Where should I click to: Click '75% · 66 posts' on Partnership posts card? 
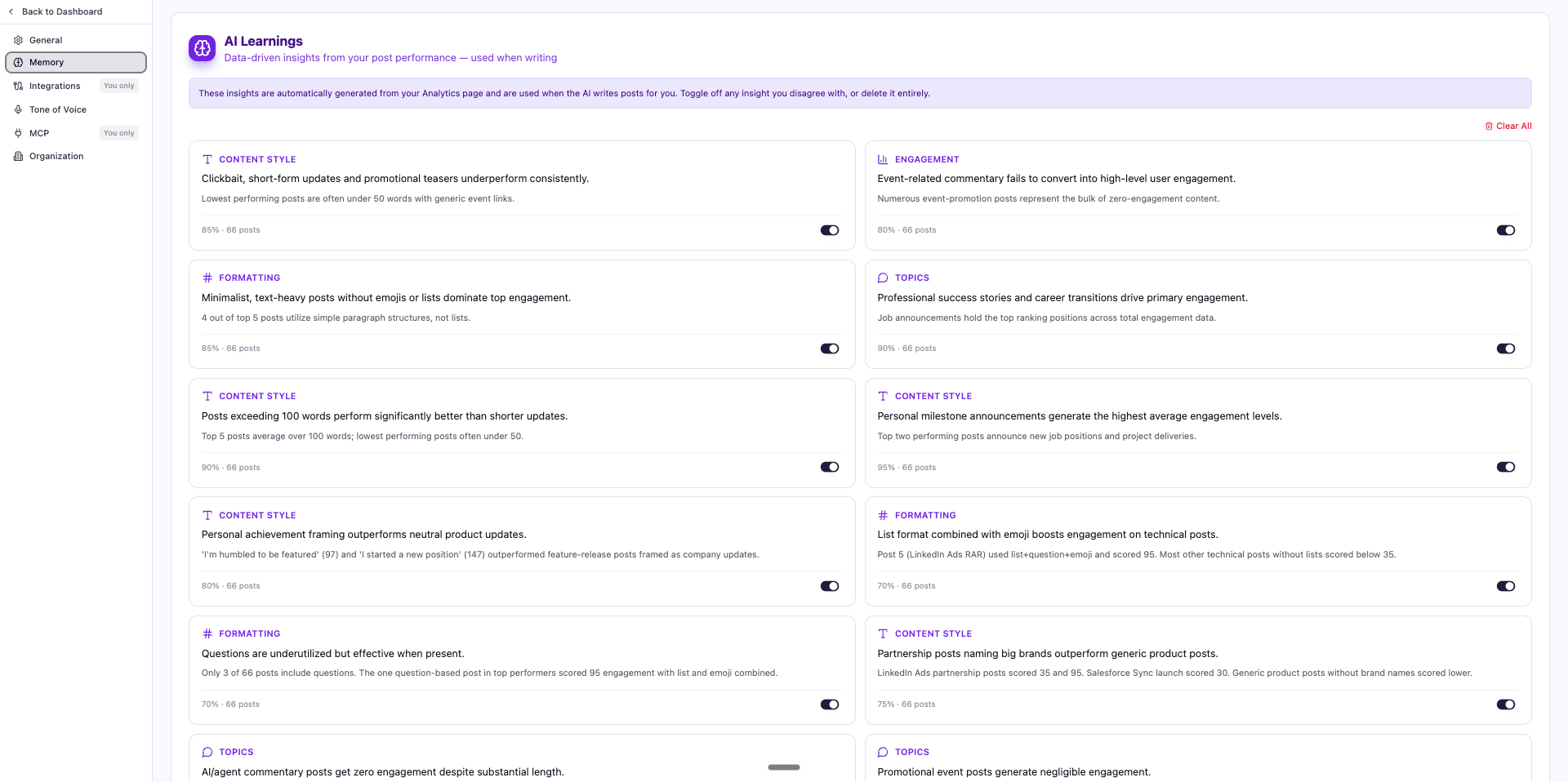tap(906, 704)
